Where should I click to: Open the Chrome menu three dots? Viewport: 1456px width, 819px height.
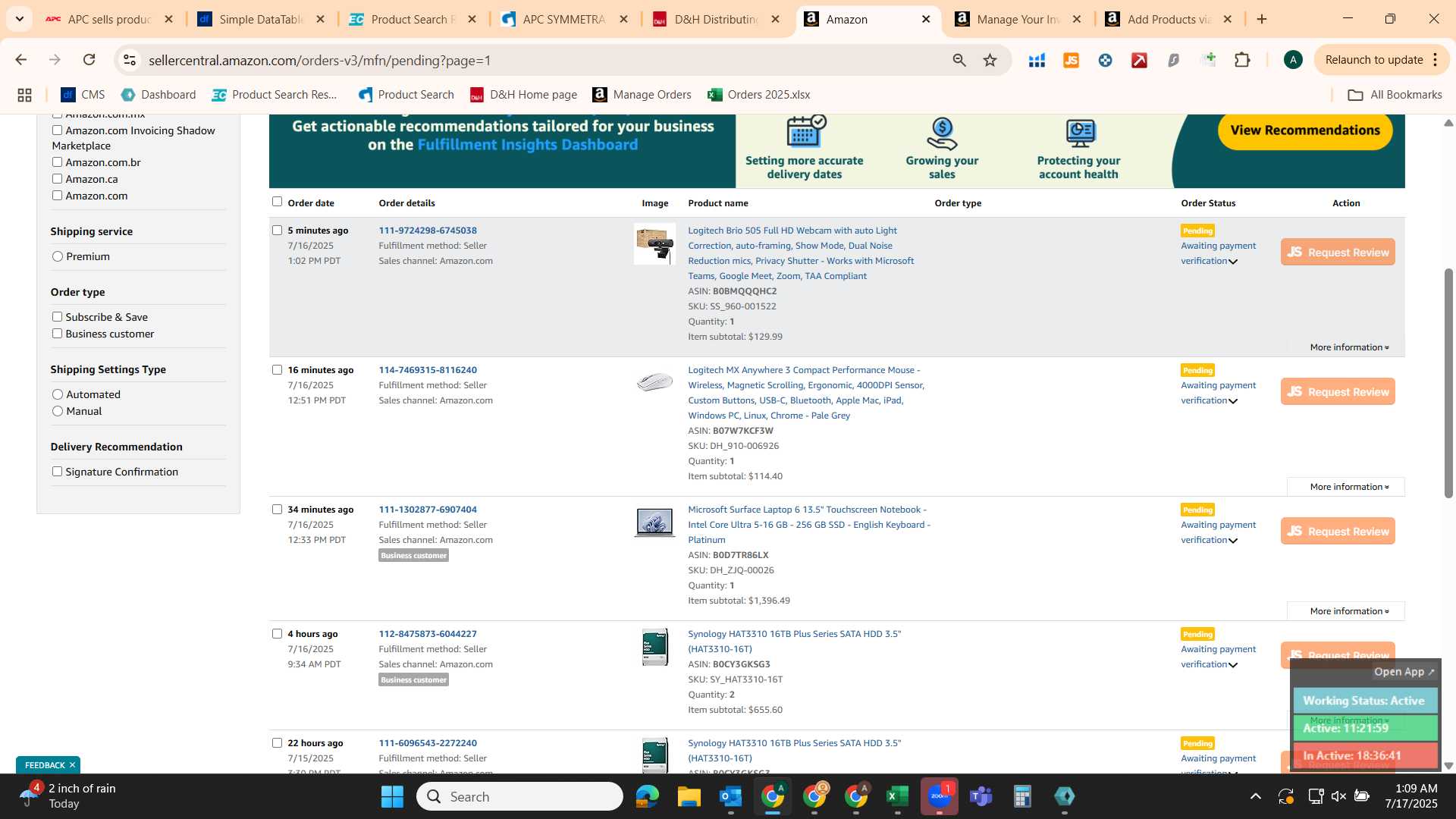pos(1436,60)
